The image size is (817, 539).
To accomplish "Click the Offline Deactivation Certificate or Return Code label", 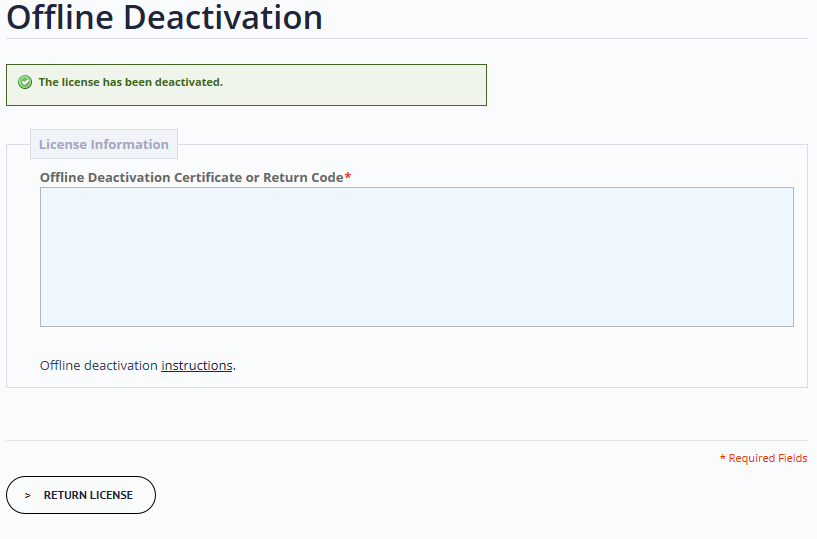I will click(x=192, y=177).
